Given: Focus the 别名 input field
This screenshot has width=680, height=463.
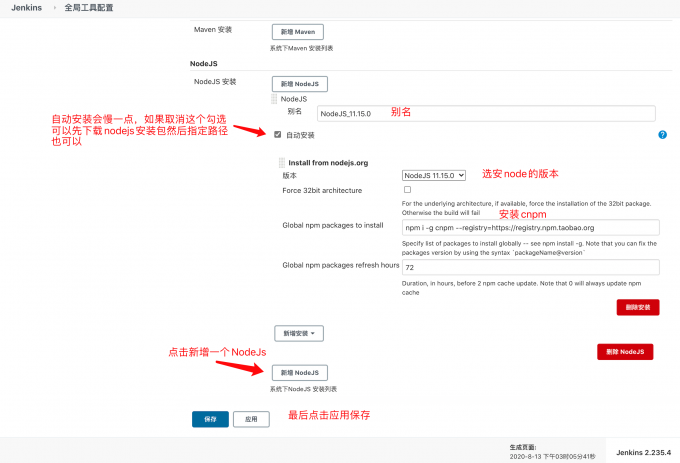Looking at the screenshot, I should click(486, 114).
